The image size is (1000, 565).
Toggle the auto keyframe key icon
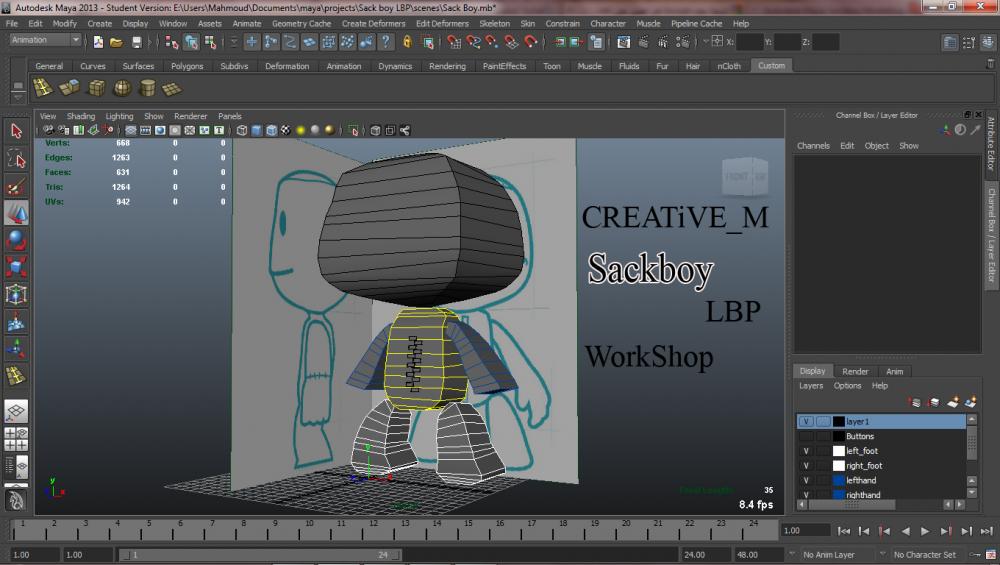coord(975,554)
